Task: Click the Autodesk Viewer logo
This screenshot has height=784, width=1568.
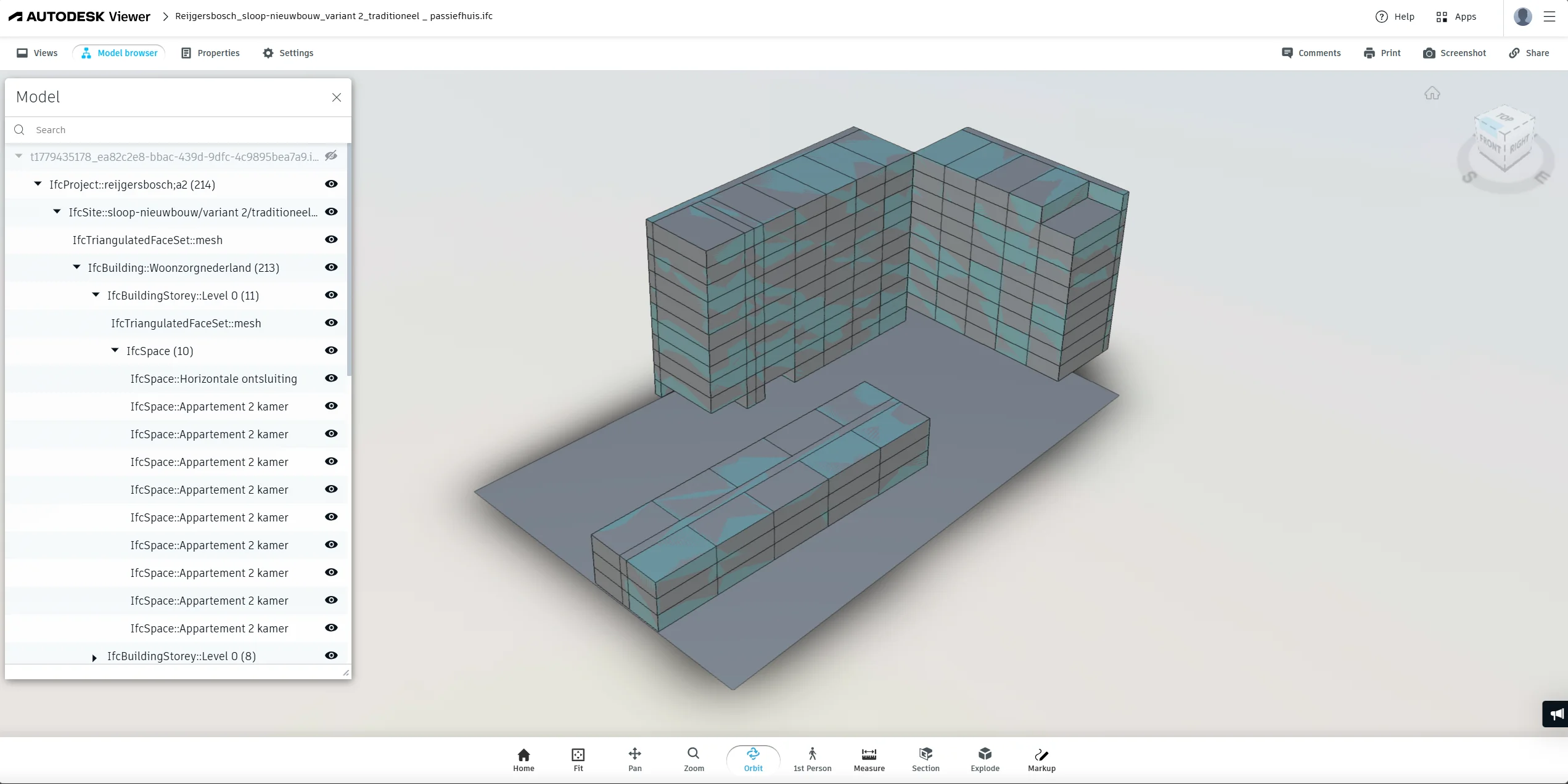Action: pyautogui.click(x=79, y=17)
